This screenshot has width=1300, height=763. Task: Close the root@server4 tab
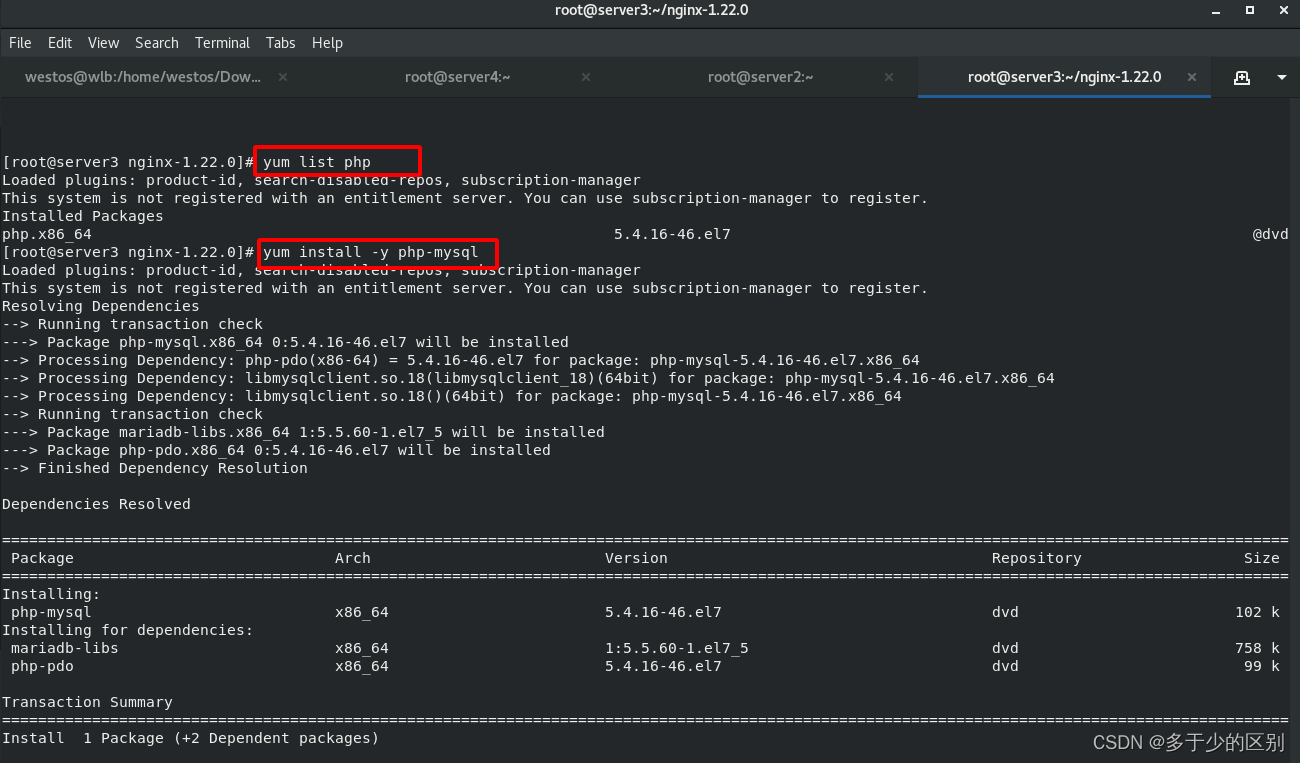(585, 77)
